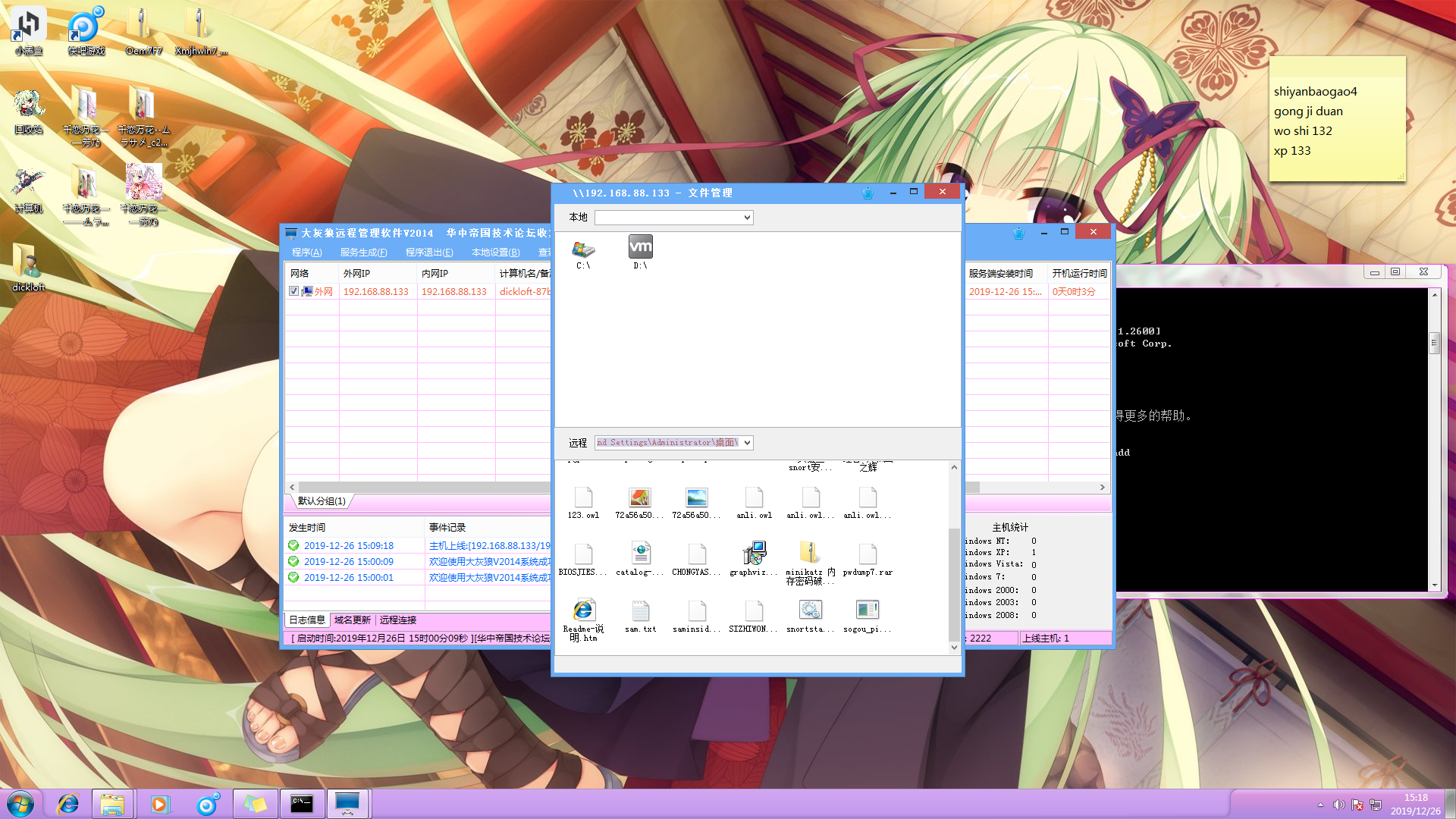Select the pwdump7.rar file

[x=868, y=555]
